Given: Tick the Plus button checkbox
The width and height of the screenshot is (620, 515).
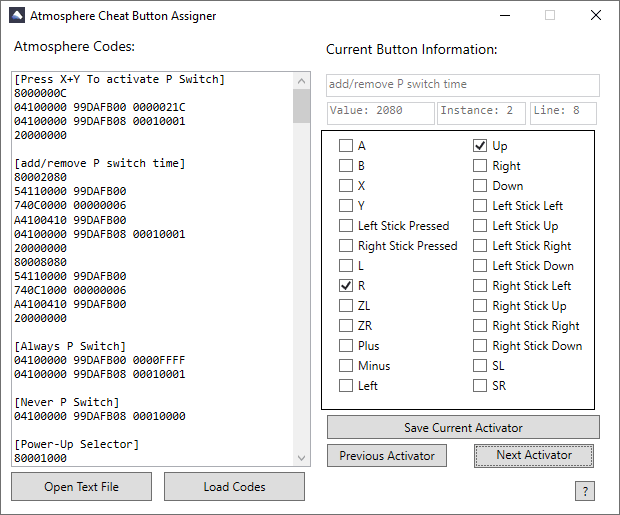Looking at the screenshot, I should 346,346.
